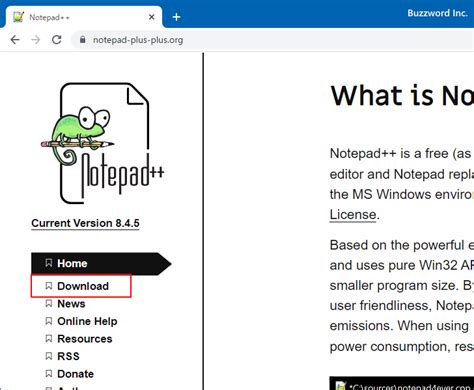Viewport: 474px width, 390px height.
Task: Click the bookmark icon beside Donate
Action: click(x=49, y=374)
